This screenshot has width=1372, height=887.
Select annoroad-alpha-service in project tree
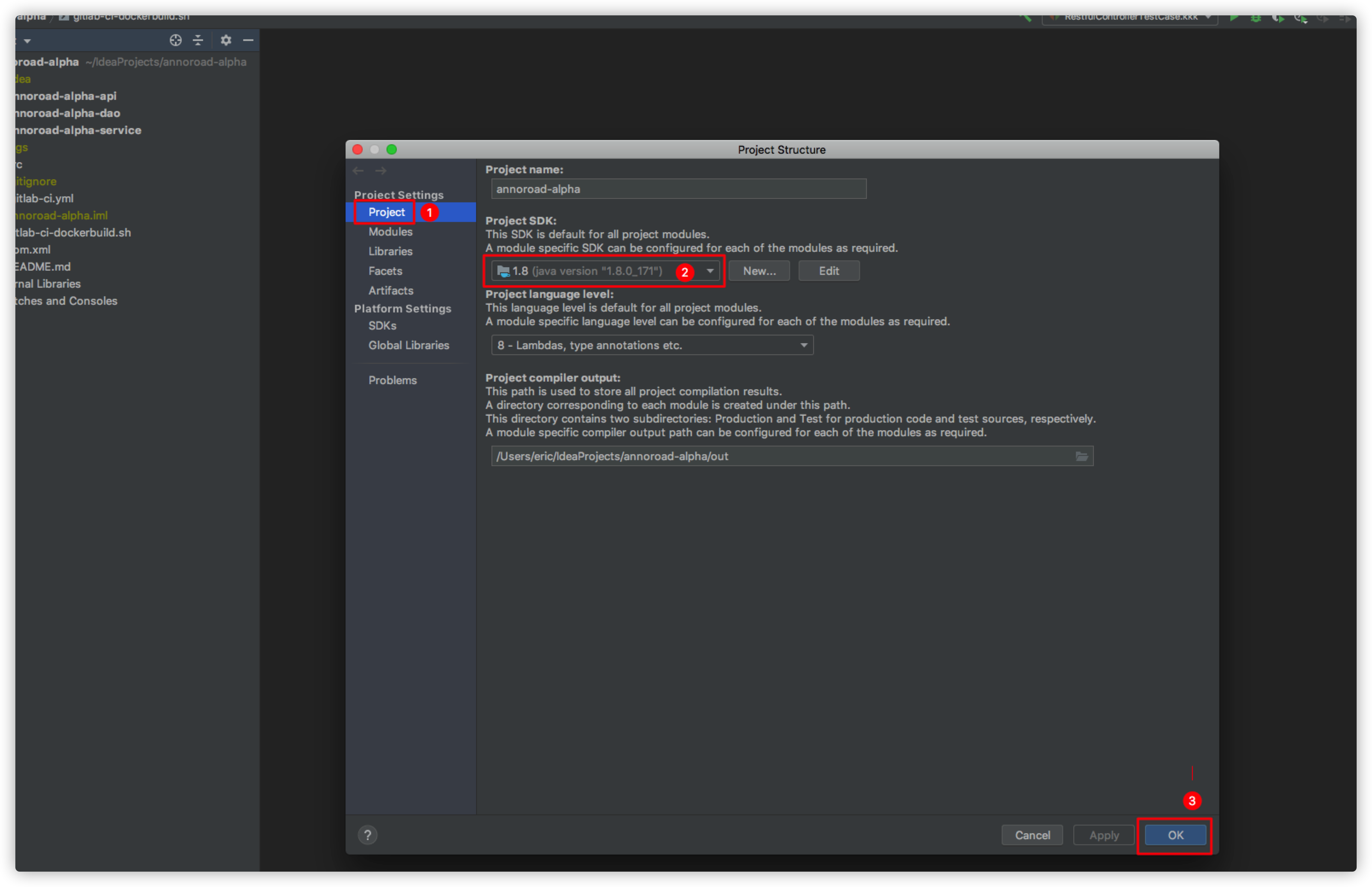(78, 130)
